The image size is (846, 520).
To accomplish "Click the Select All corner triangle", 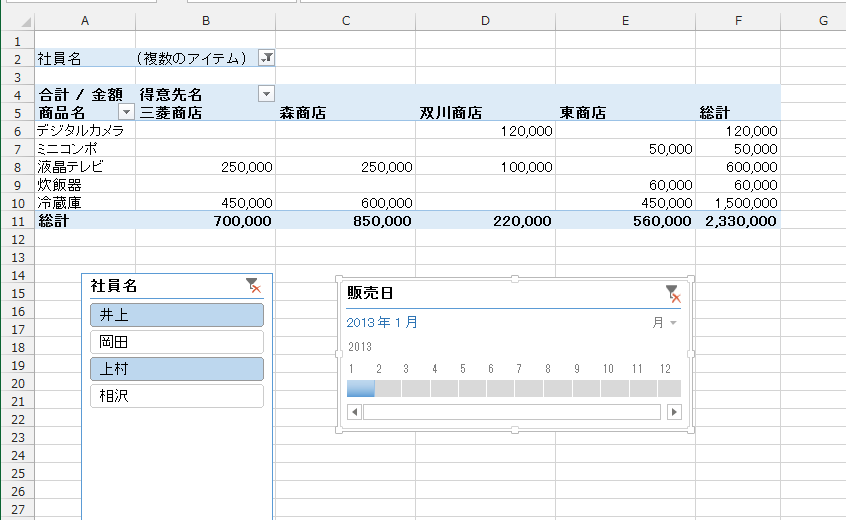I will pos(25,22).
